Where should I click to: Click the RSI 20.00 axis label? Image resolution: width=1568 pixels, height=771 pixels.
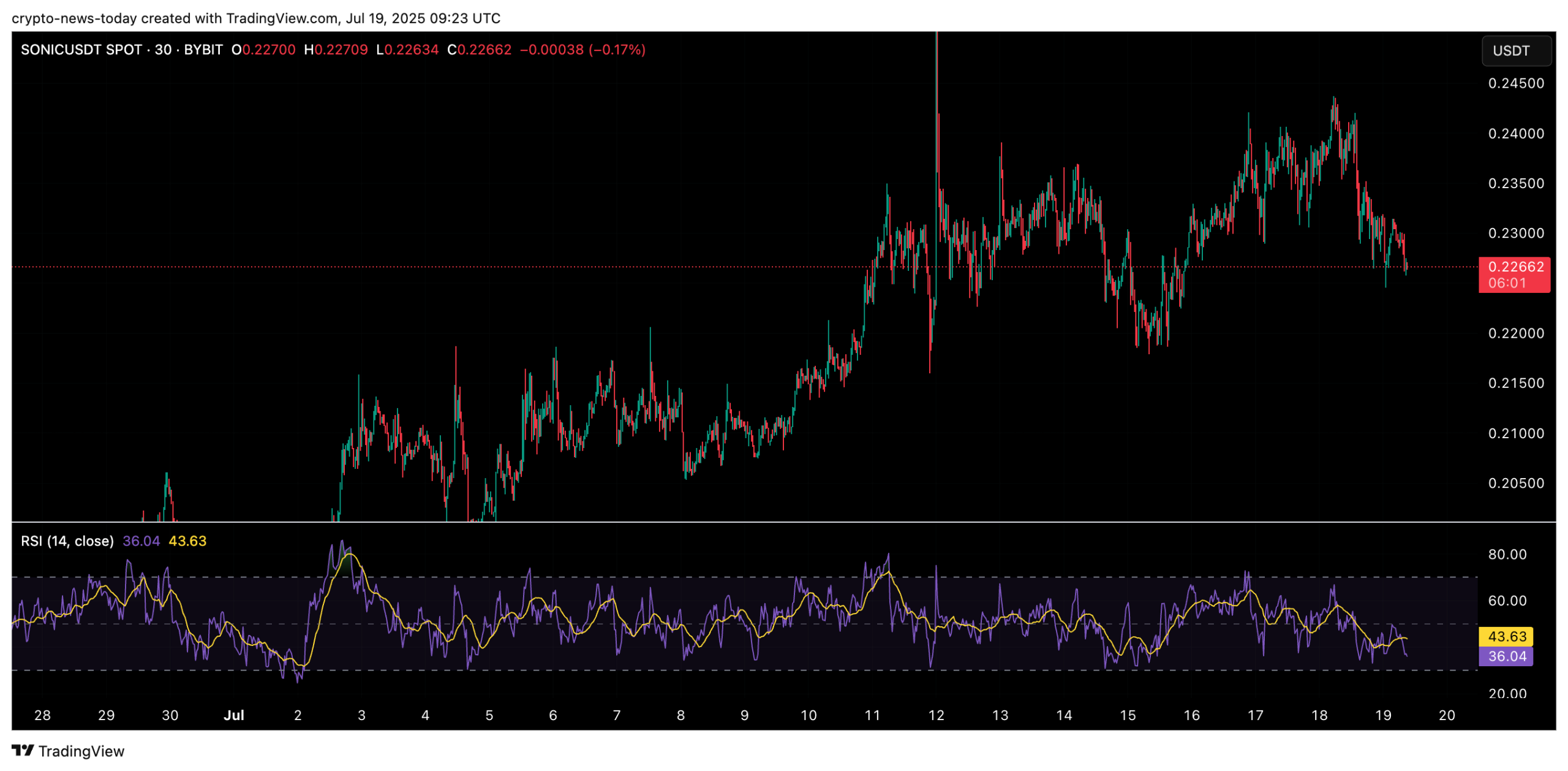pos(1507,693)
